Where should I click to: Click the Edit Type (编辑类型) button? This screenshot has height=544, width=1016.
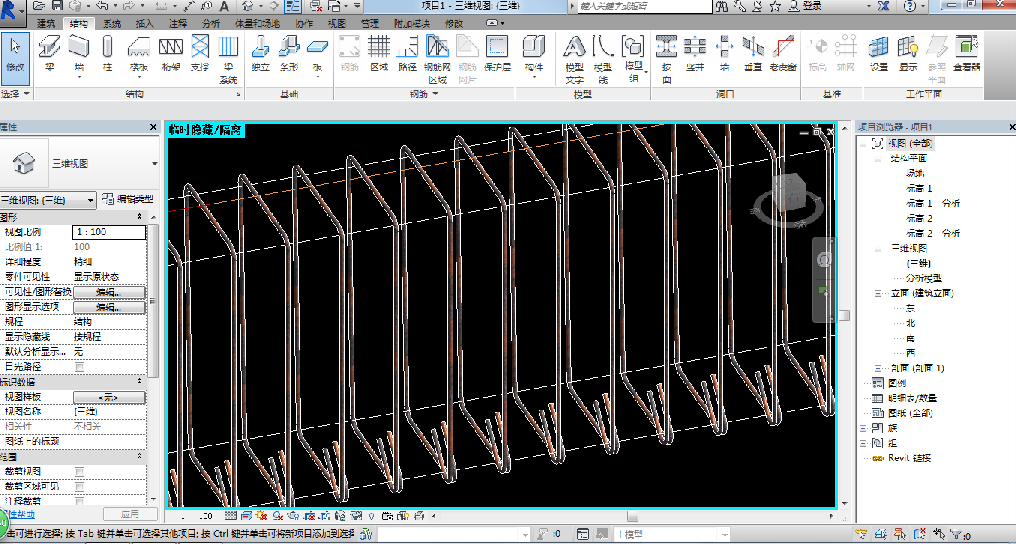tap(128, 199)
